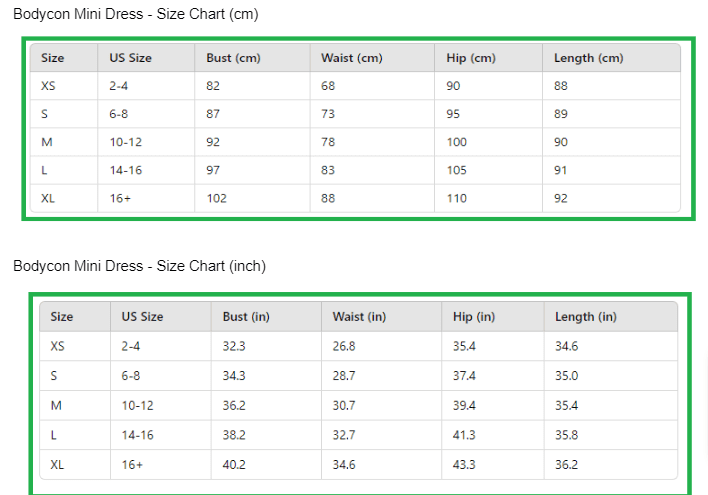Select the length value 89 cell
This screenshot has width=708, height=495.
[561, 114]
